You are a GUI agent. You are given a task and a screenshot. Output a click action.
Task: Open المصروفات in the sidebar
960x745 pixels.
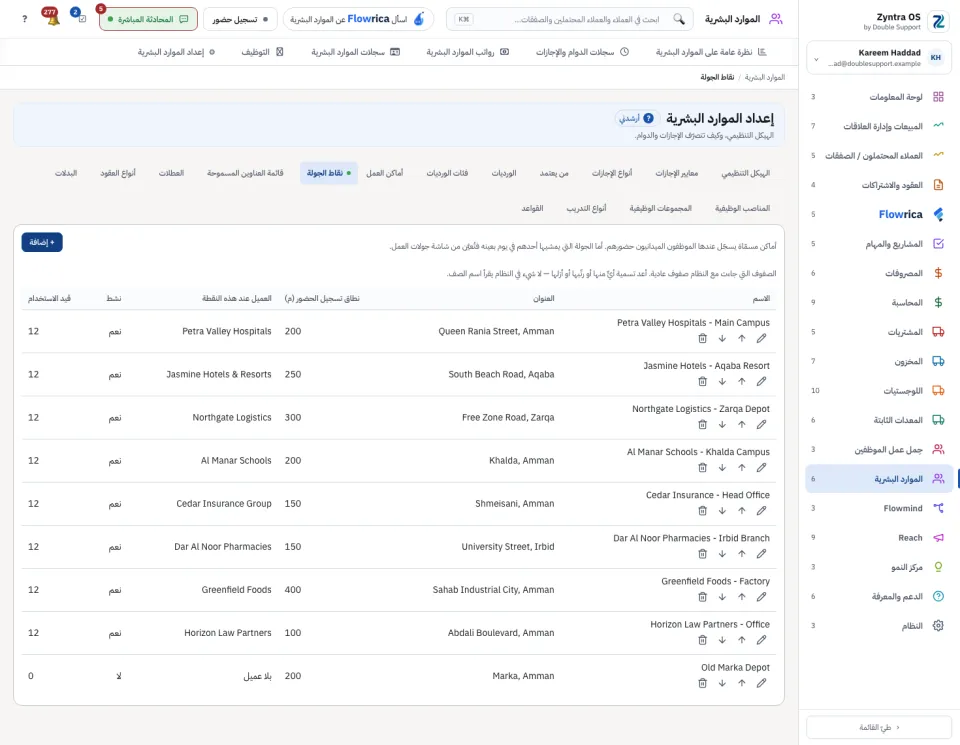[878, 273]
